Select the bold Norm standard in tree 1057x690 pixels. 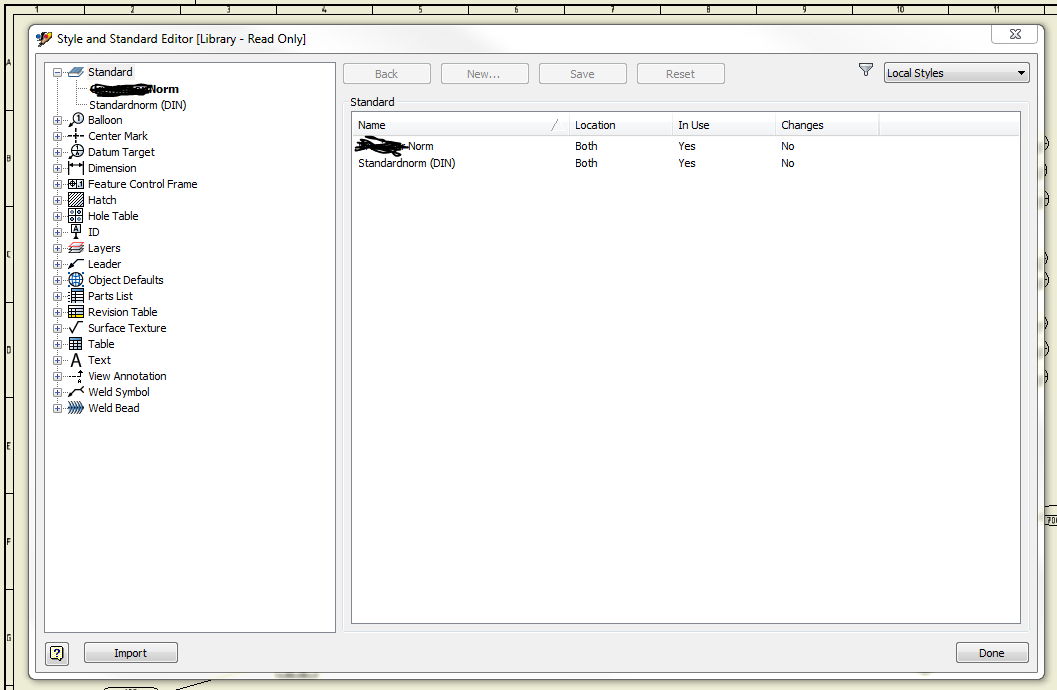[x=134, y=89]
